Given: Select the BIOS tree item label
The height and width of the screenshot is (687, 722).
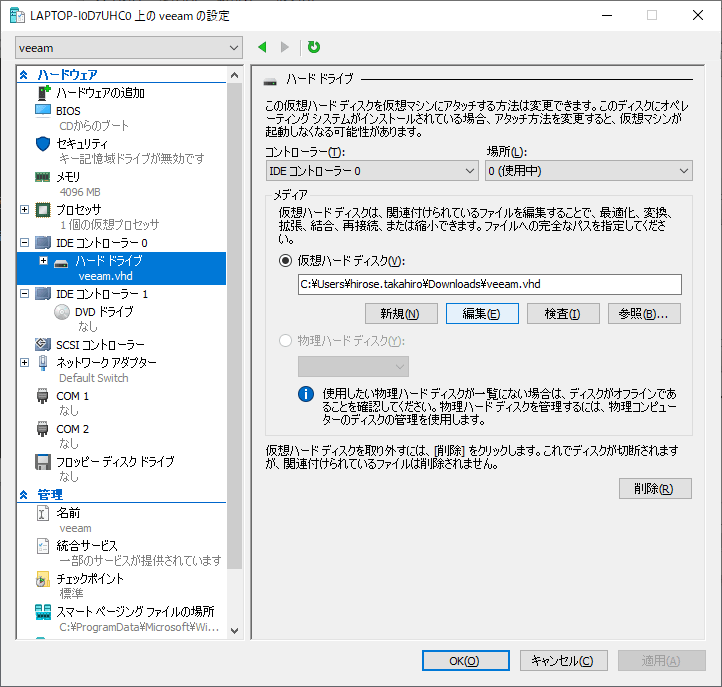Looking at the screenshot, I should (x=68, y=111).
